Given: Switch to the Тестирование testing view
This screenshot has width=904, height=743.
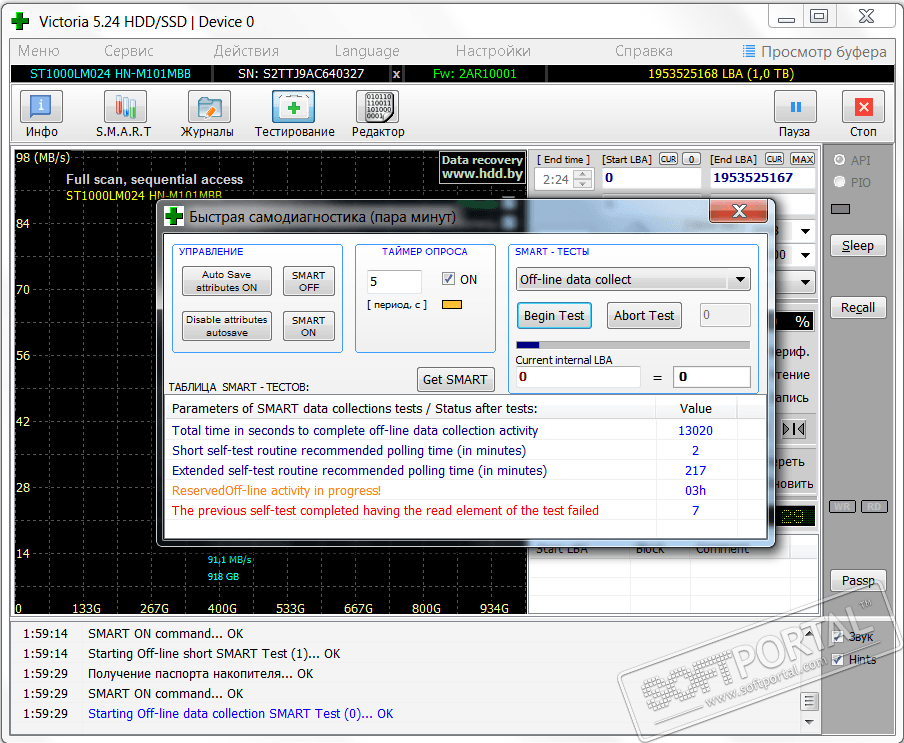Looking at the screenshot, I should [x=294, y=114].
